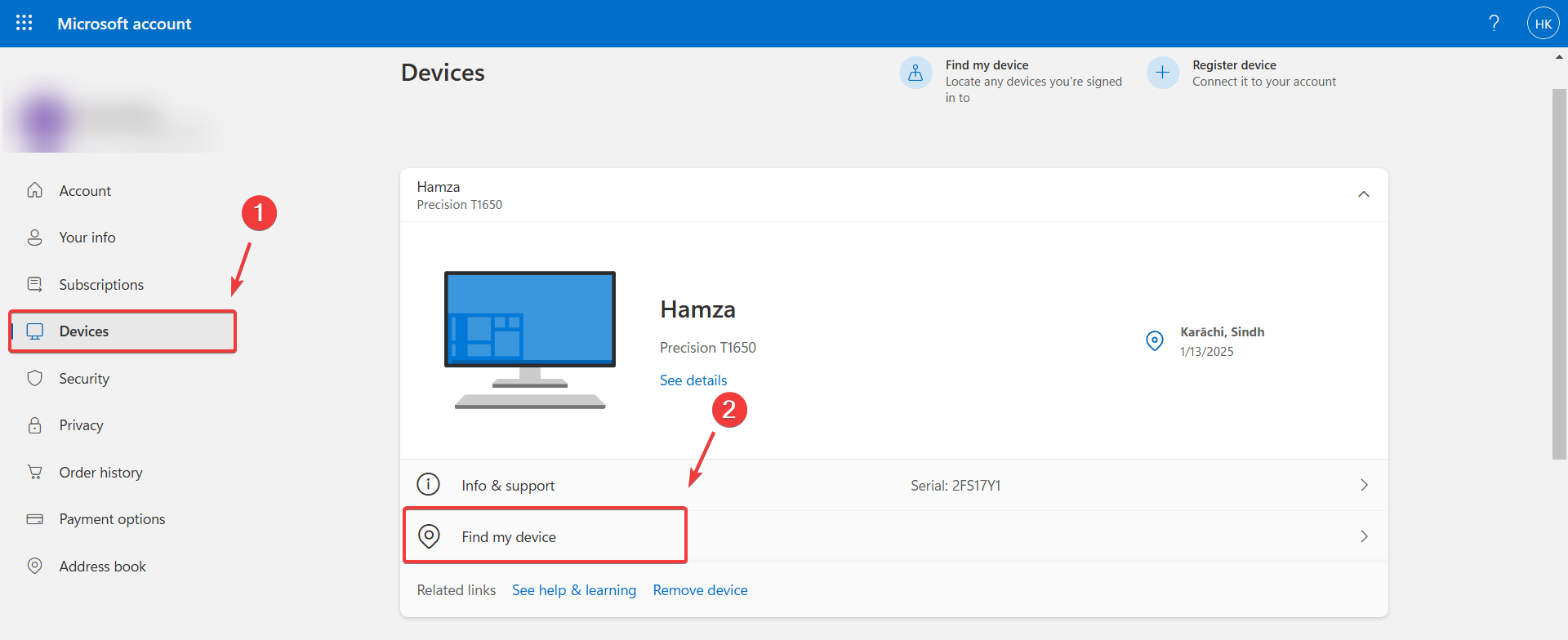Click the Find my device row label
The width and height of the screenshot is (1568, 640).
[509, 537]
